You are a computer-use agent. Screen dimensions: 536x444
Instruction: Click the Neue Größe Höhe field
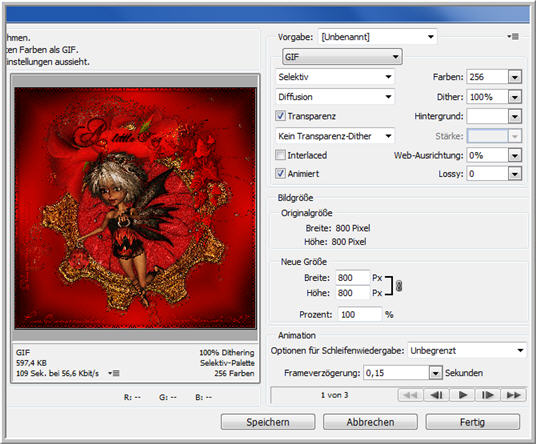[353, 293]
